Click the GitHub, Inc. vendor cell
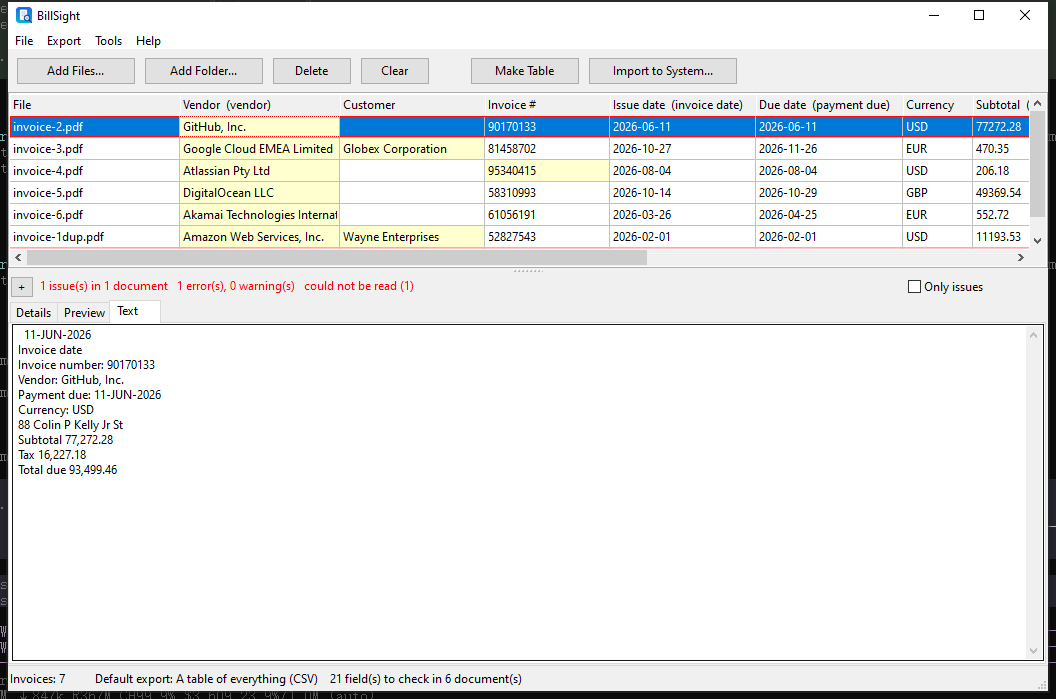The width and height of the screenshot is (1056, 699). pos(259,127)
